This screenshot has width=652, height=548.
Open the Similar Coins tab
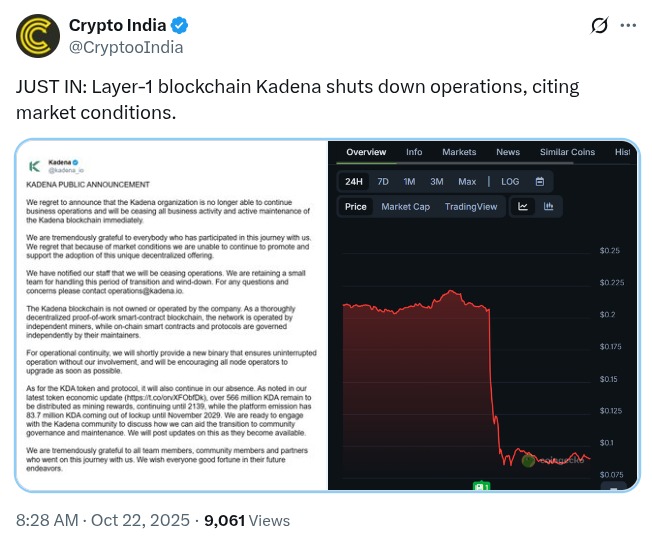[x=567, y=152]
